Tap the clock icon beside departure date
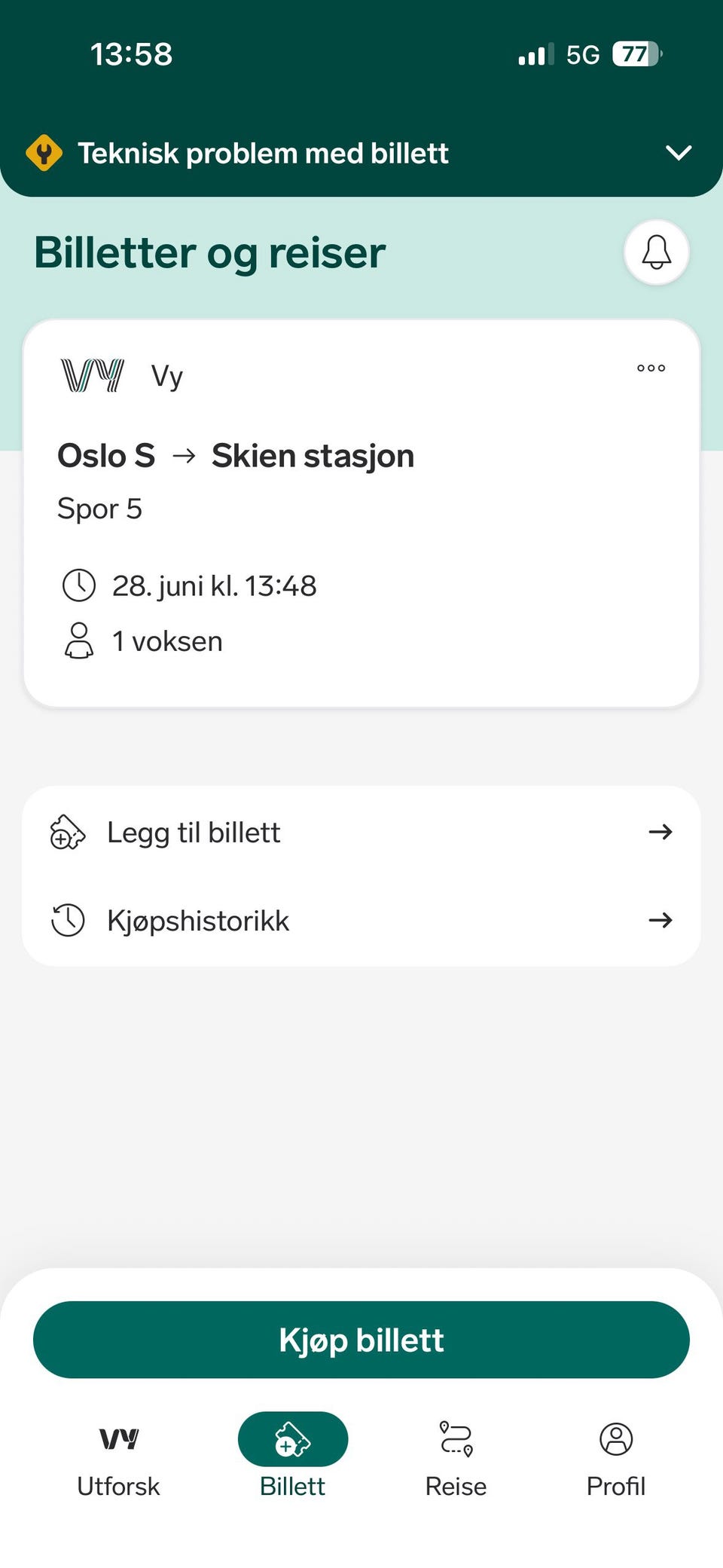This screenshot has height=1568, width=723. pyautogui.click(x=78, y=585)
